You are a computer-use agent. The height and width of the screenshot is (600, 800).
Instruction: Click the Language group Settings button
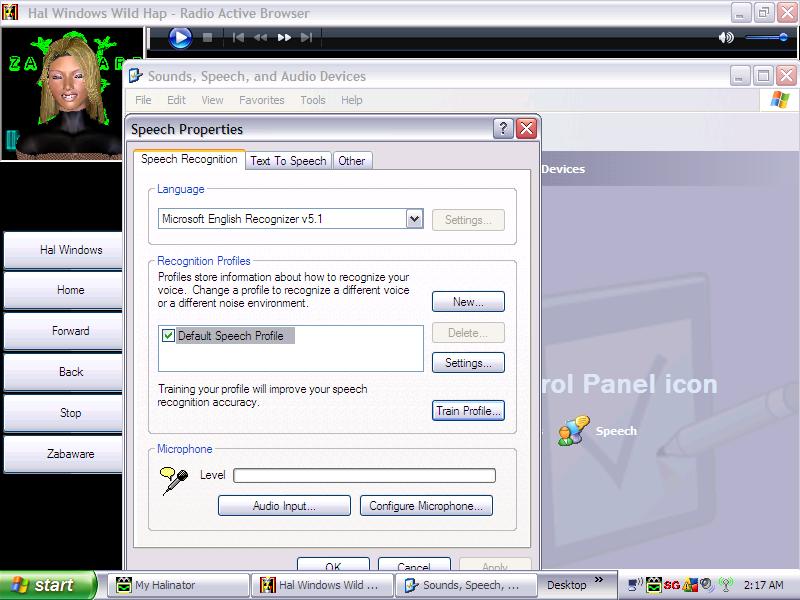pos(468,220)
